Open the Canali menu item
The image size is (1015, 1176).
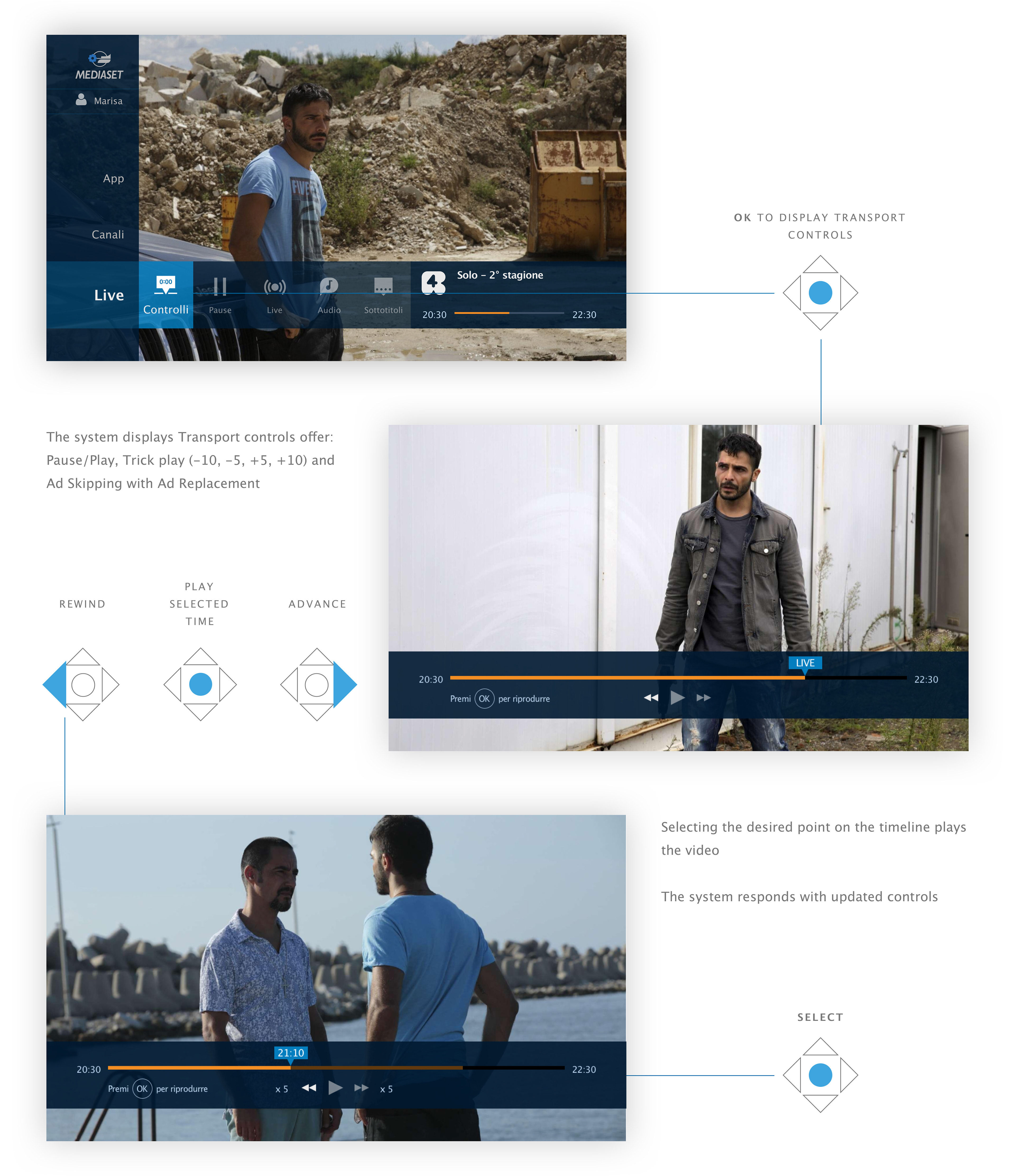107,234
